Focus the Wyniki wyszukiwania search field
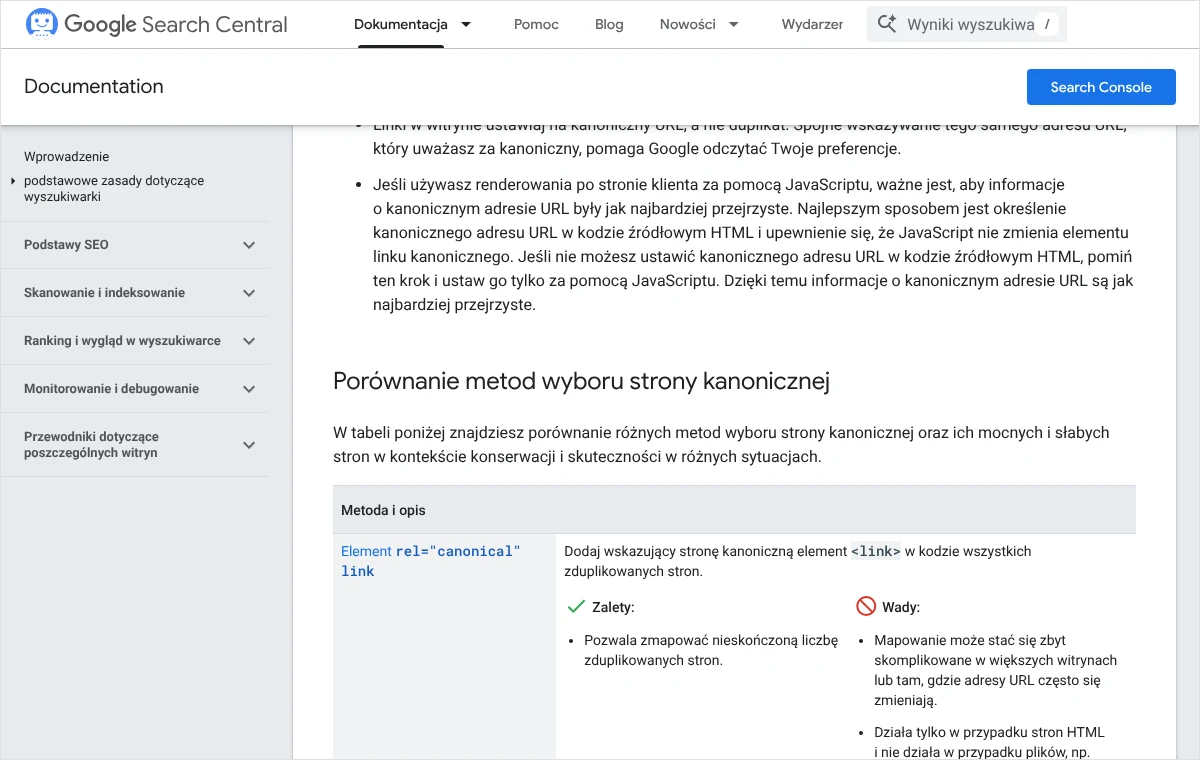The height and width of the screenshot is (760, 1200). point(966,24)
